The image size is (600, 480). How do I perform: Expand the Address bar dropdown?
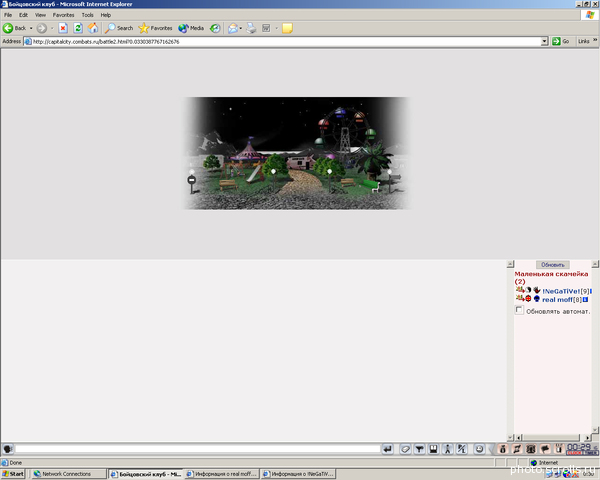545,41
